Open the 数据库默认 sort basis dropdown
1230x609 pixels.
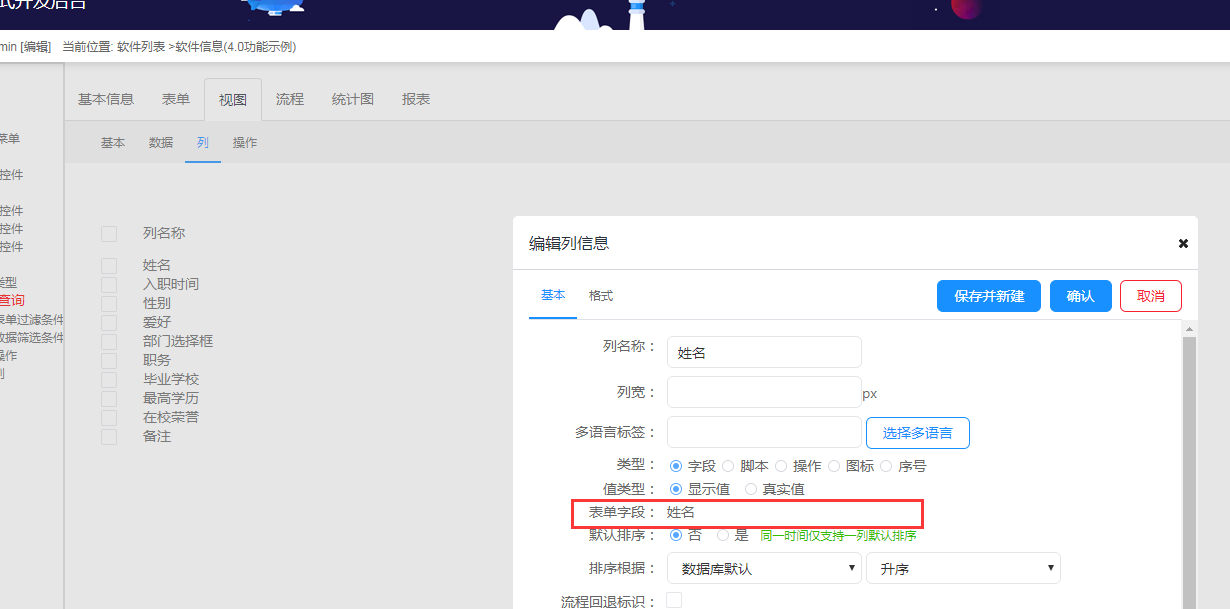coord(764,568)
